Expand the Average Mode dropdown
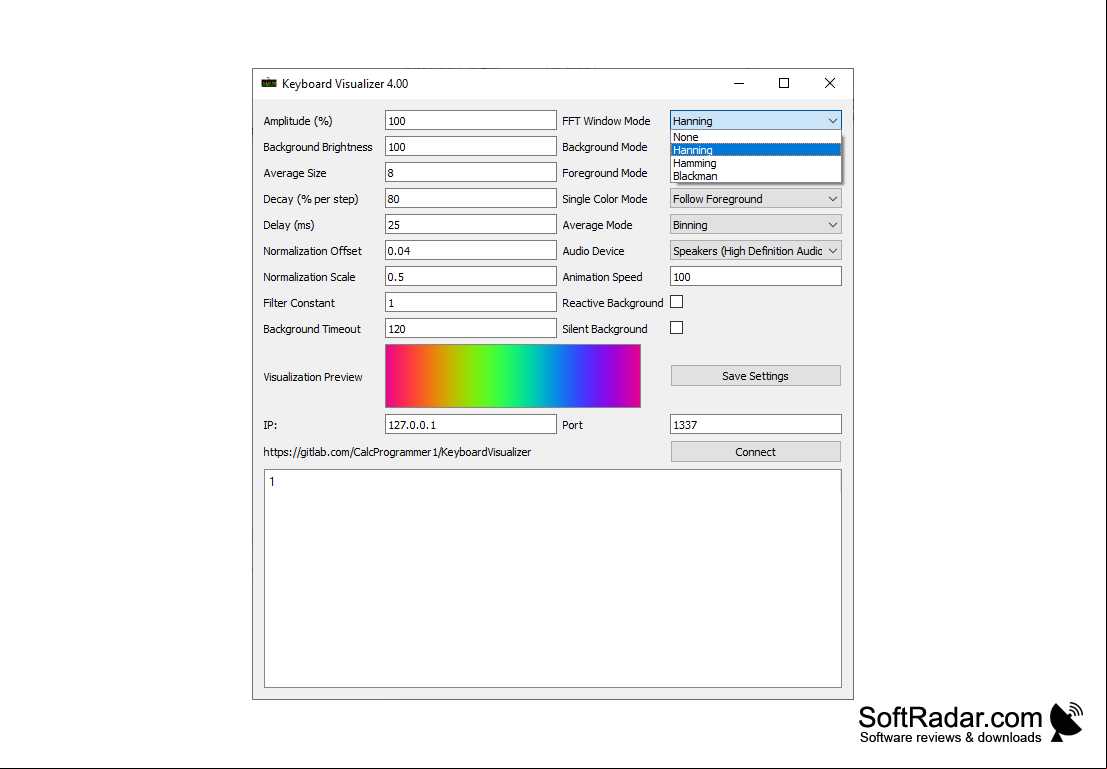1107x769 pixels. [x=755, y=225]
